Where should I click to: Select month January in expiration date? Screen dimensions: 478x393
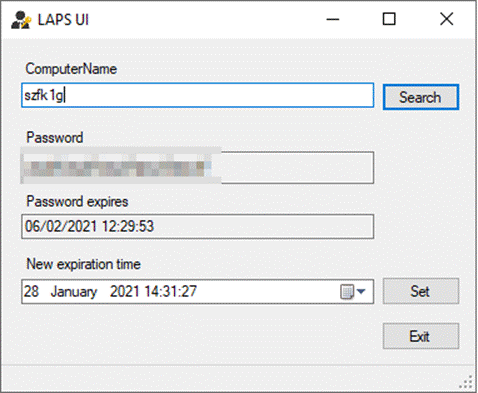[74, 292]
